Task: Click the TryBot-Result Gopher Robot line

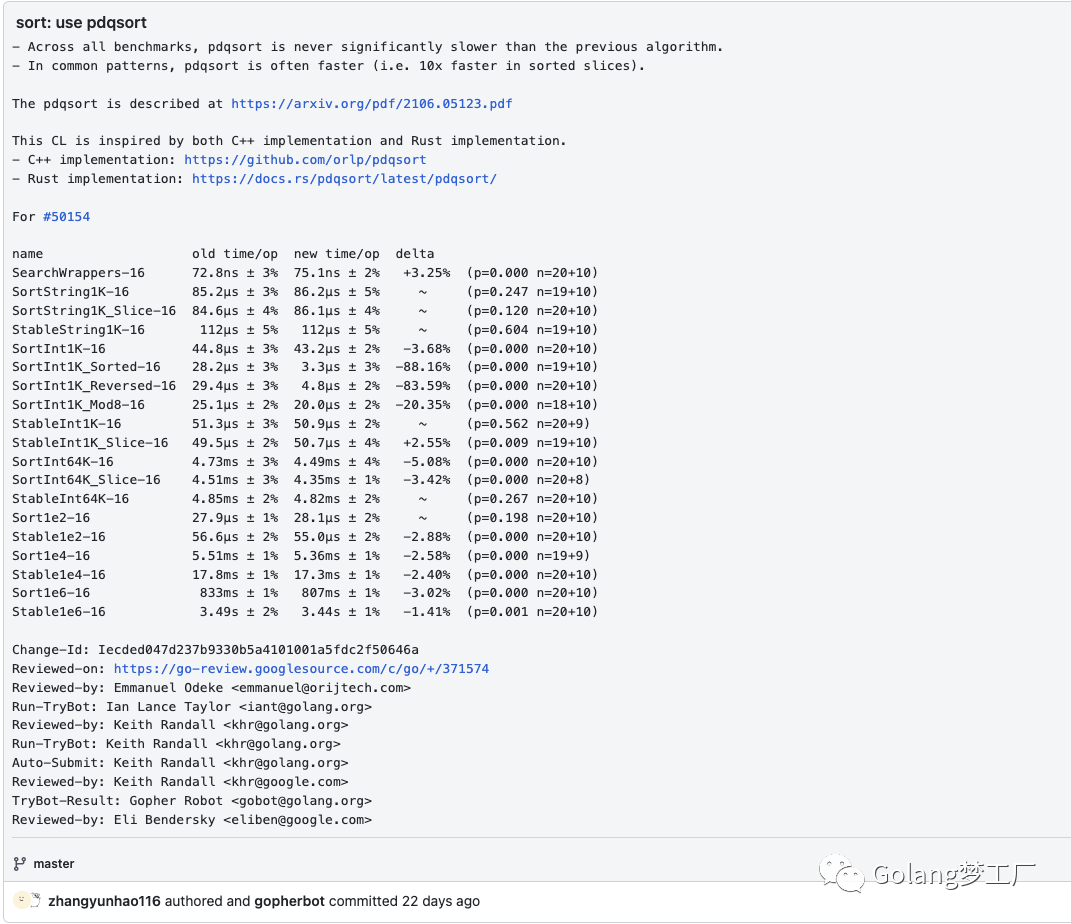Action: [x=192, y=801]
